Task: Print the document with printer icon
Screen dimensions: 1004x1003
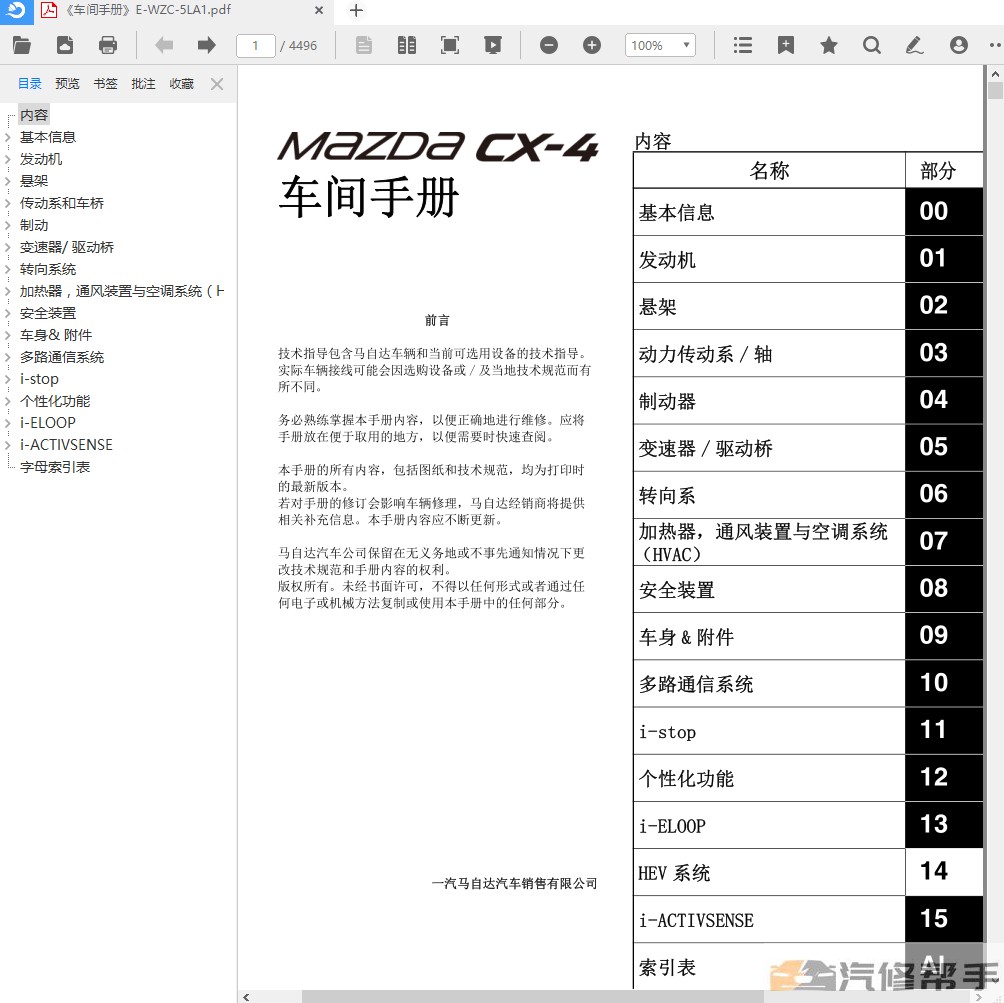Action: coord(108,45)
